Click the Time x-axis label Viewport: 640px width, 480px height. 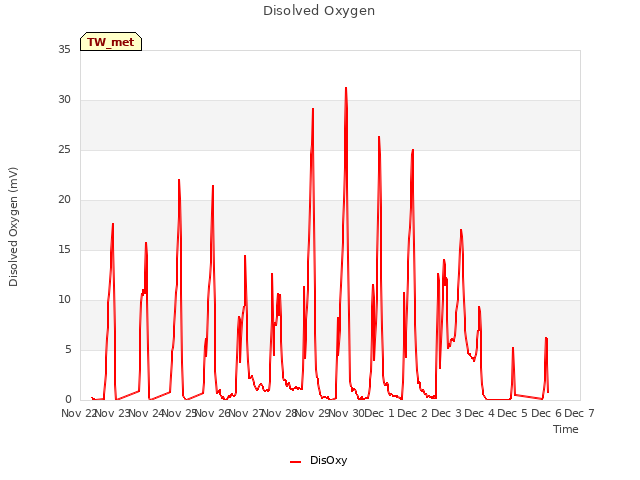(x=566, y=429)
